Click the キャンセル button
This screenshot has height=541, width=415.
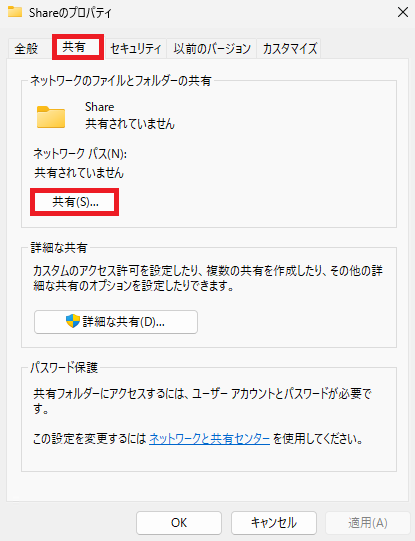click(274, 523)
